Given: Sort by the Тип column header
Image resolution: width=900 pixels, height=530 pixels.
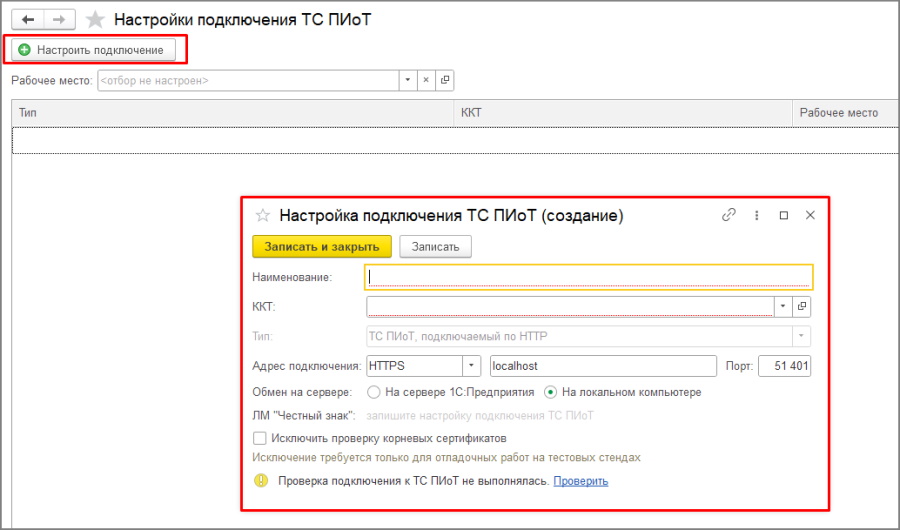Looking at the screenshot, I should [x=232, y=113].
